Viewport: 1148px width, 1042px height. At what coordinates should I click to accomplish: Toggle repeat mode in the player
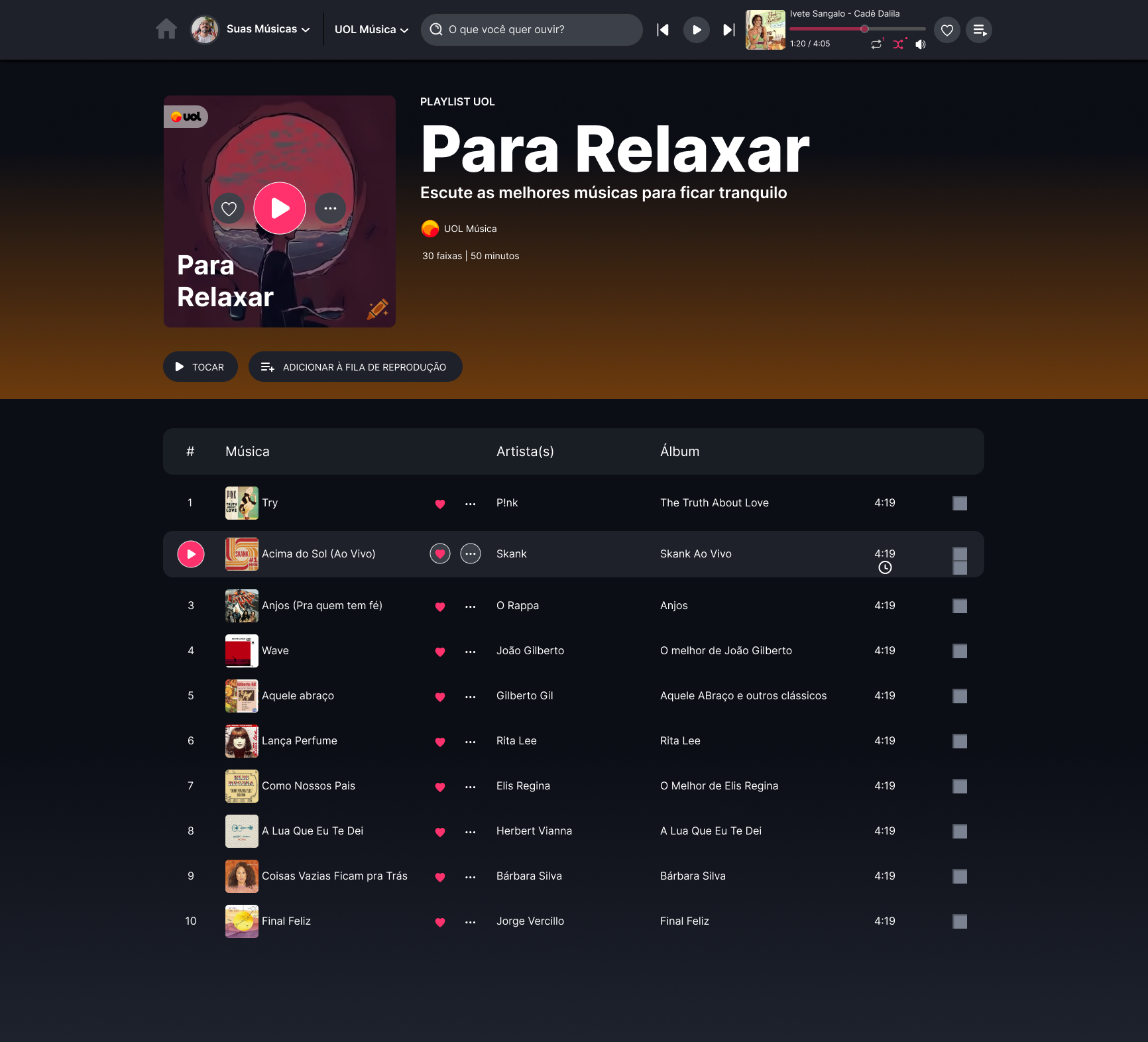[x=876, y=44]
